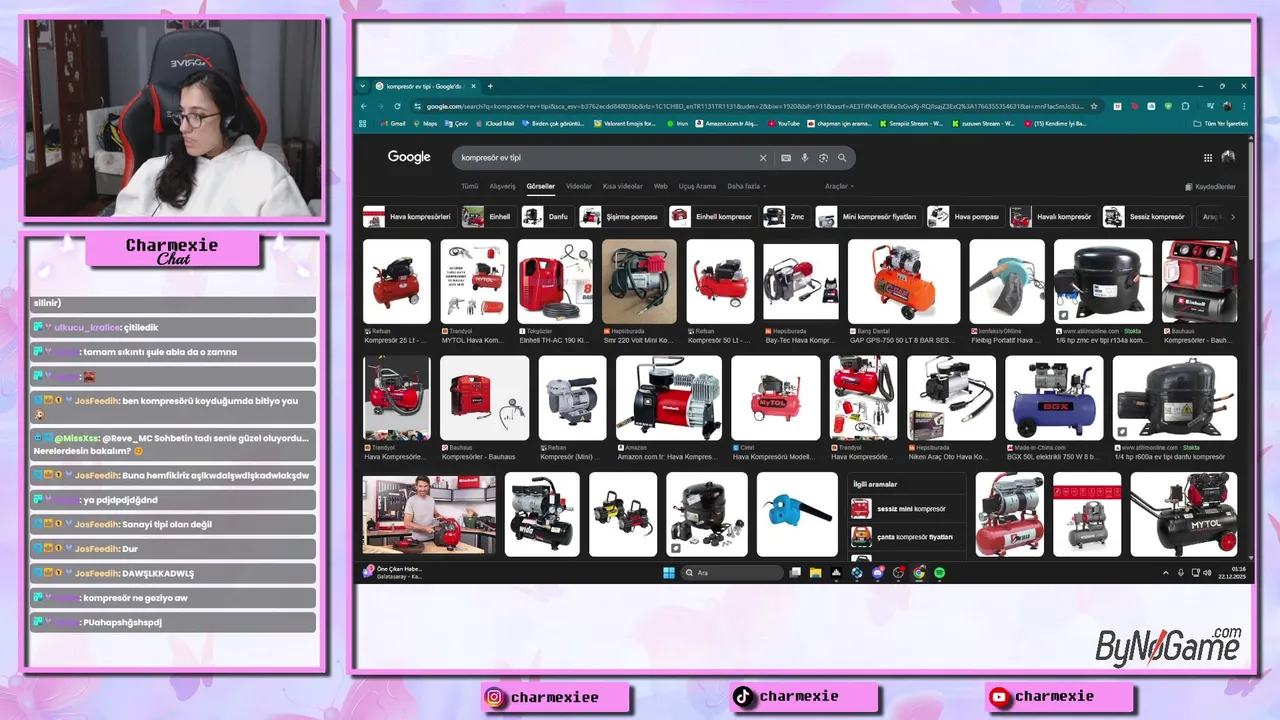The image size is (1280, 720).
Task: Filter by Zmc chip
Action: tap(785, 217)
